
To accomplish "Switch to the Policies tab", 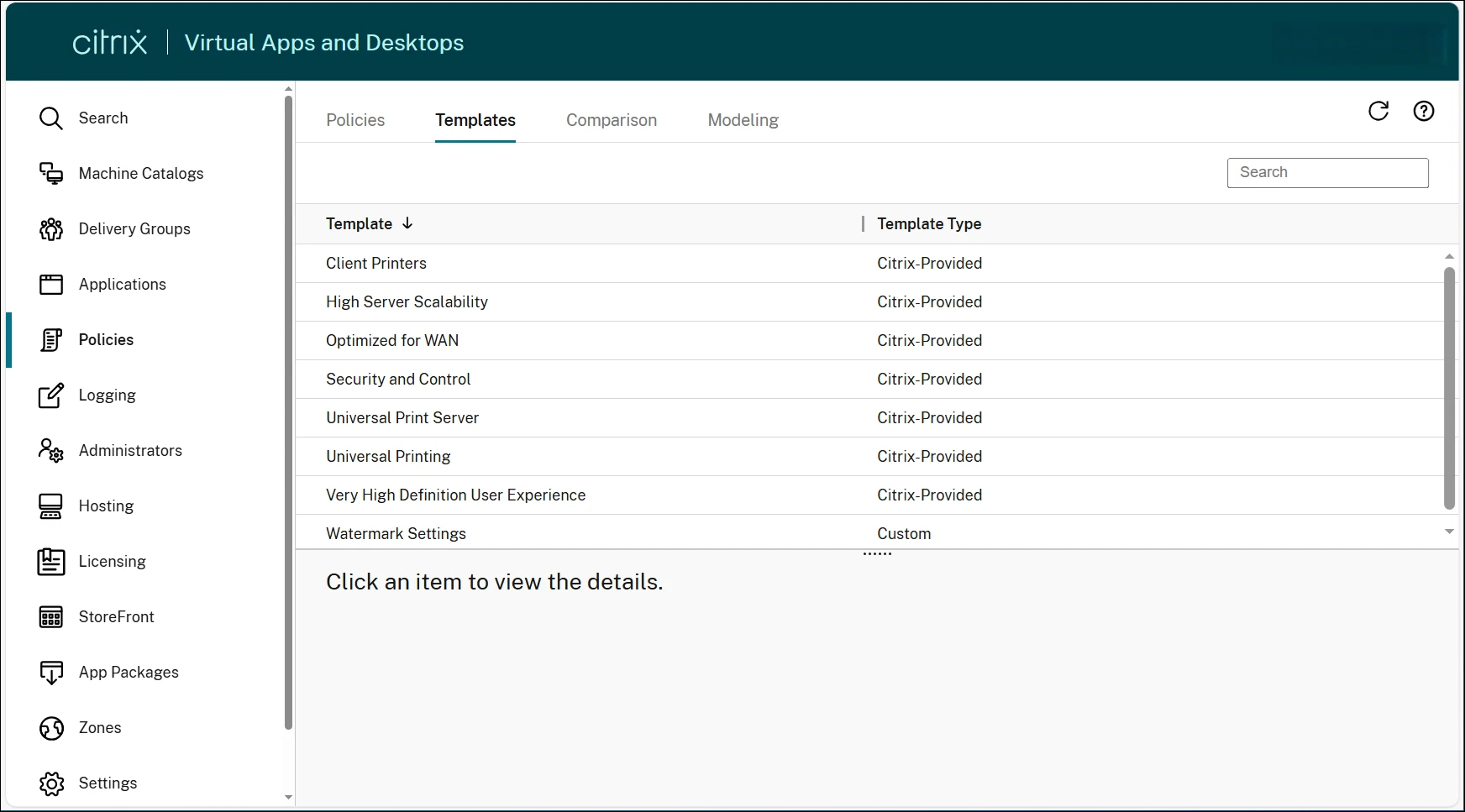I will [x=355, y=120].
